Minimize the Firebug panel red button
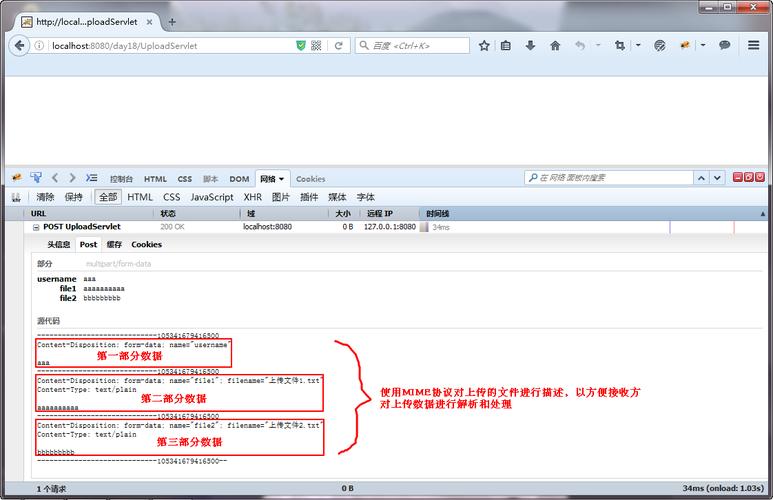This screenshot has height=500, width=773. (x=738, y=178)
